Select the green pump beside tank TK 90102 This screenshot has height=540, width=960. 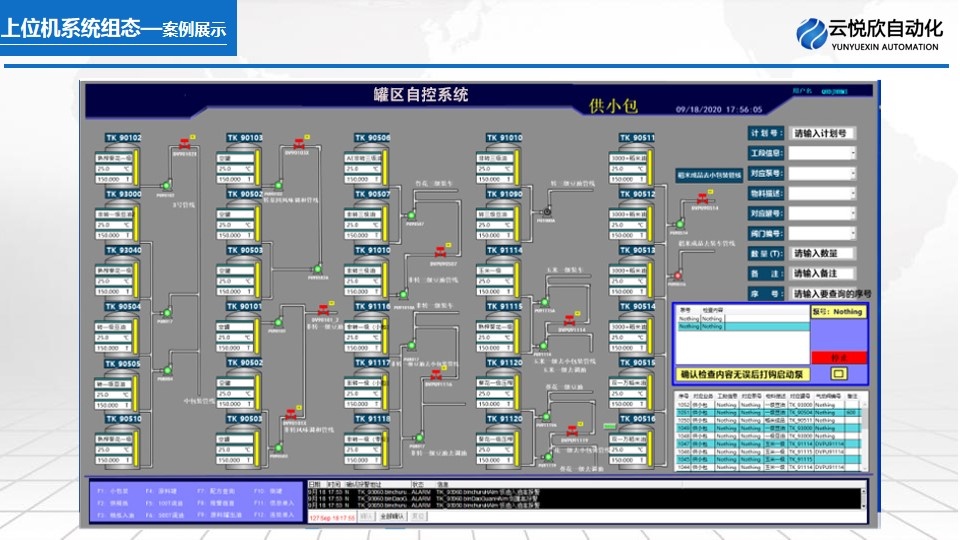coord(165,186)
